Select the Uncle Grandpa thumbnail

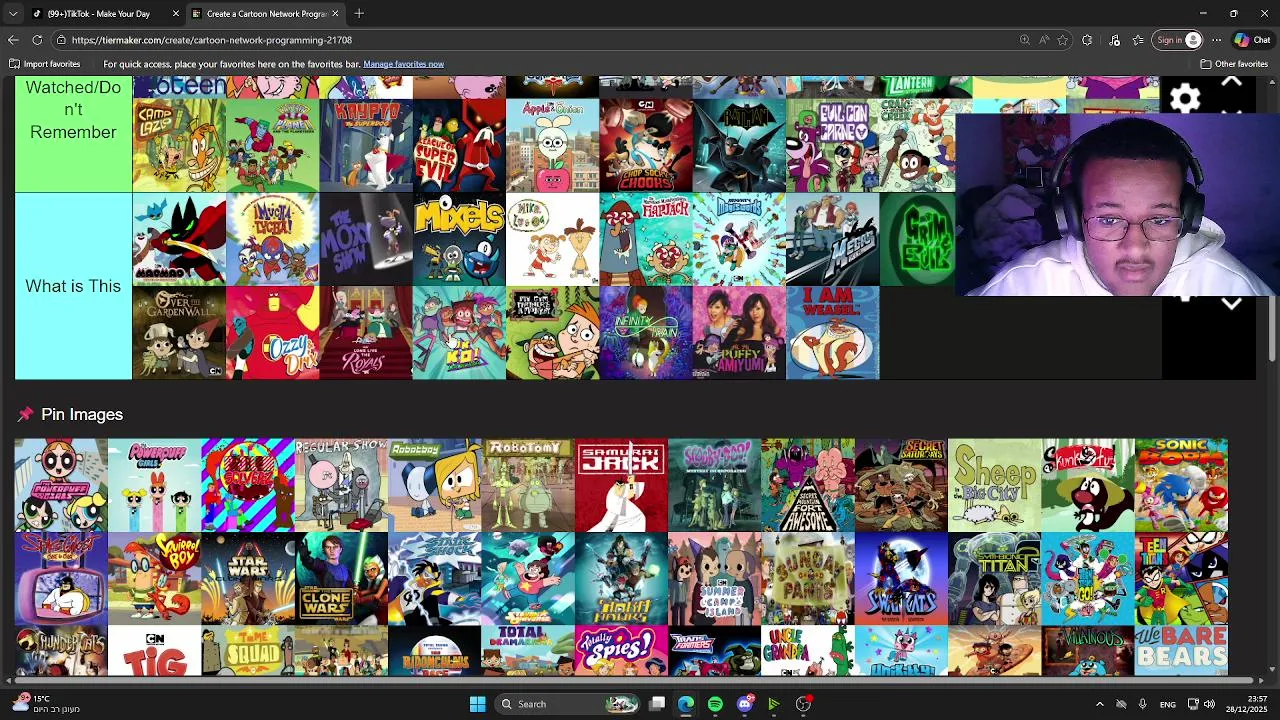point(808,651)
